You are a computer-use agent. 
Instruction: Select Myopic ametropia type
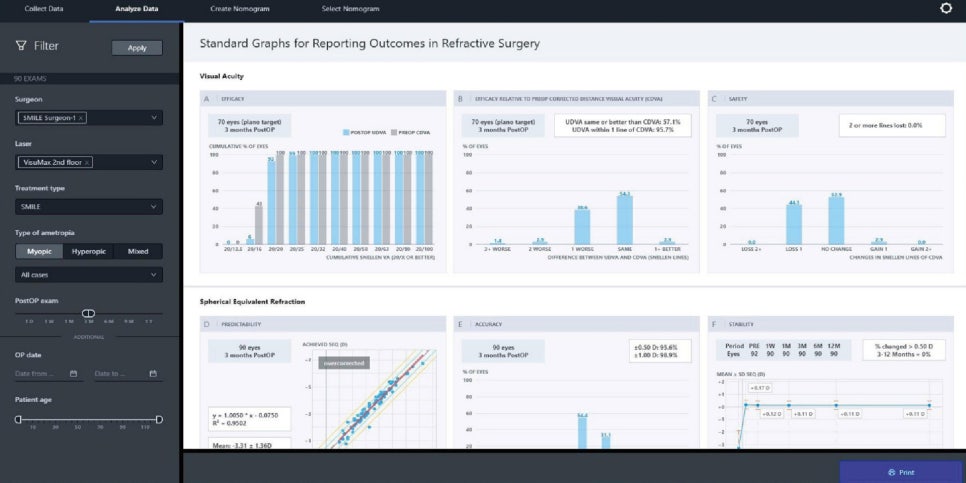click(40, 251)
